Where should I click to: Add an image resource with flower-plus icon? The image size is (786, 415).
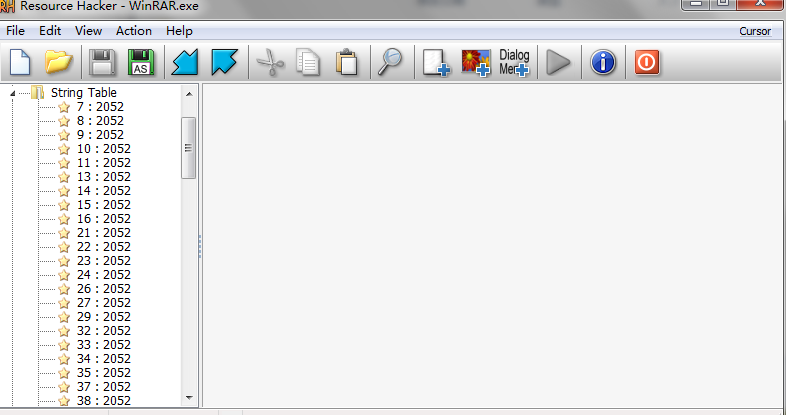coord(476,63)
